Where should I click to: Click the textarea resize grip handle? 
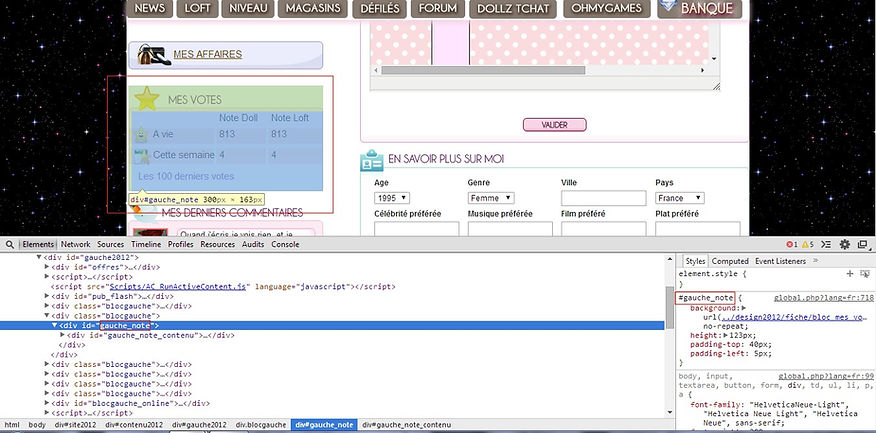716,86
